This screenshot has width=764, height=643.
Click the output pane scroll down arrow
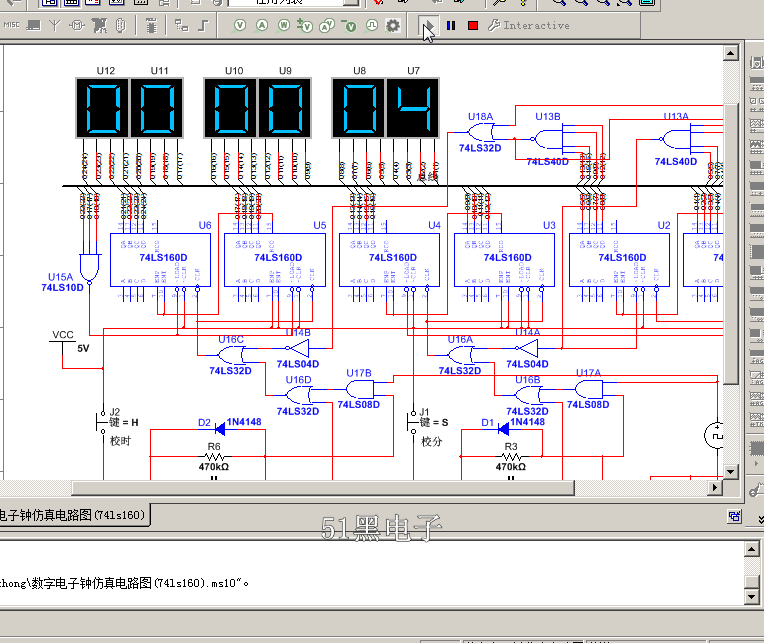[x=751, y=596]
